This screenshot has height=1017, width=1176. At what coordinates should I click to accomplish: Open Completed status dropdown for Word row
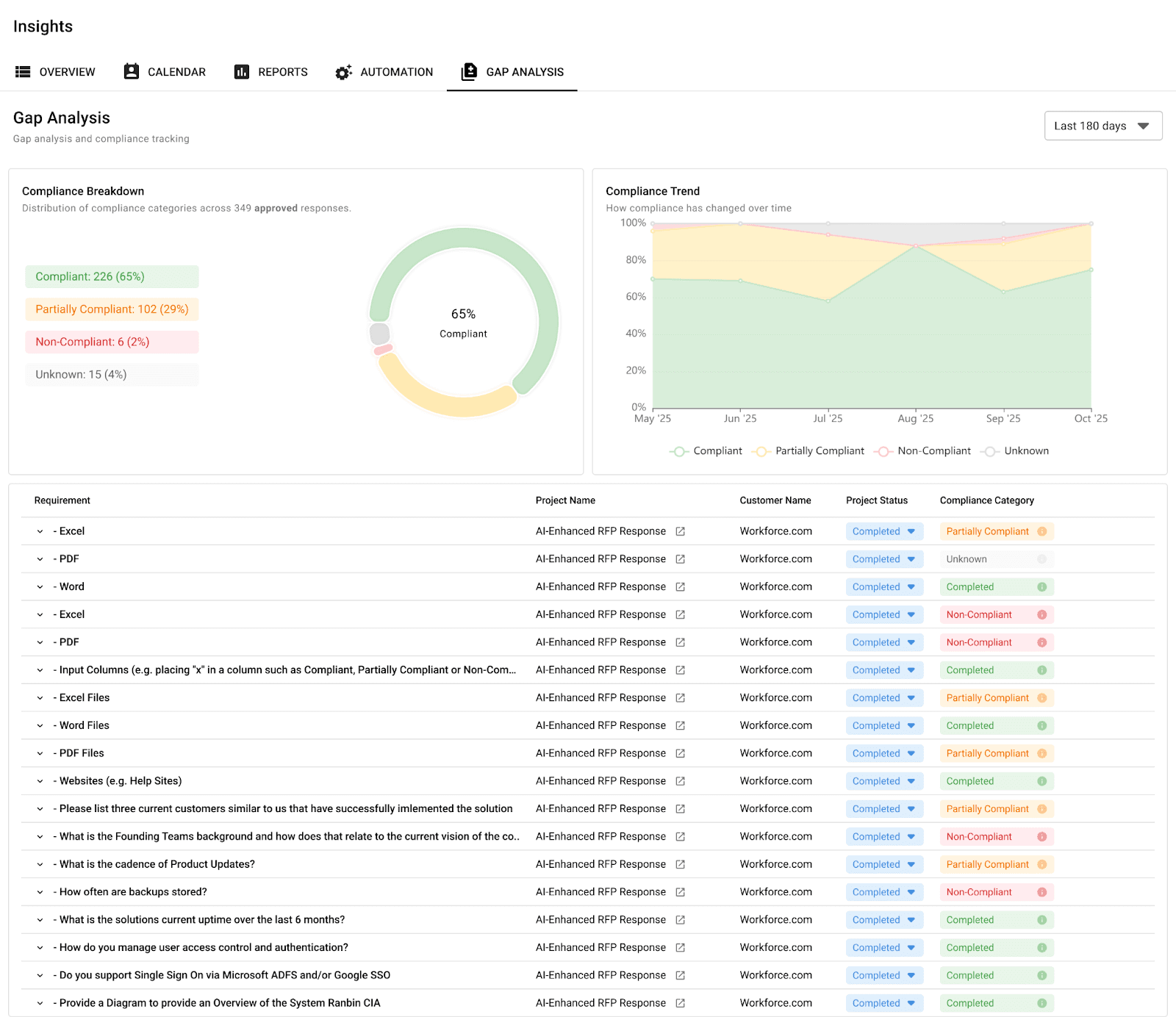pyautogui.click(x=884, y=587)
